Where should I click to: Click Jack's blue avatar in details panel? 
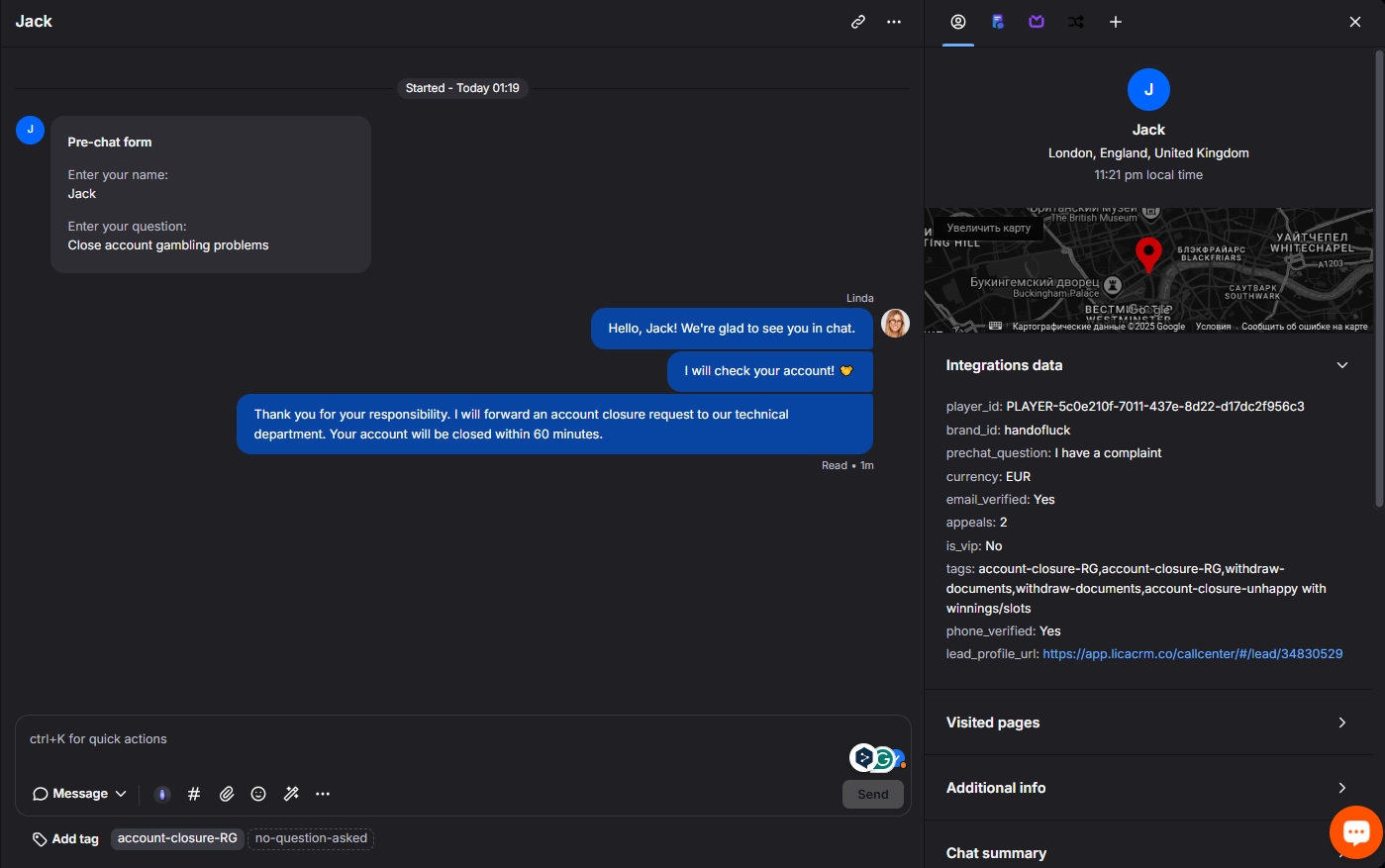tap(1148, 89)
